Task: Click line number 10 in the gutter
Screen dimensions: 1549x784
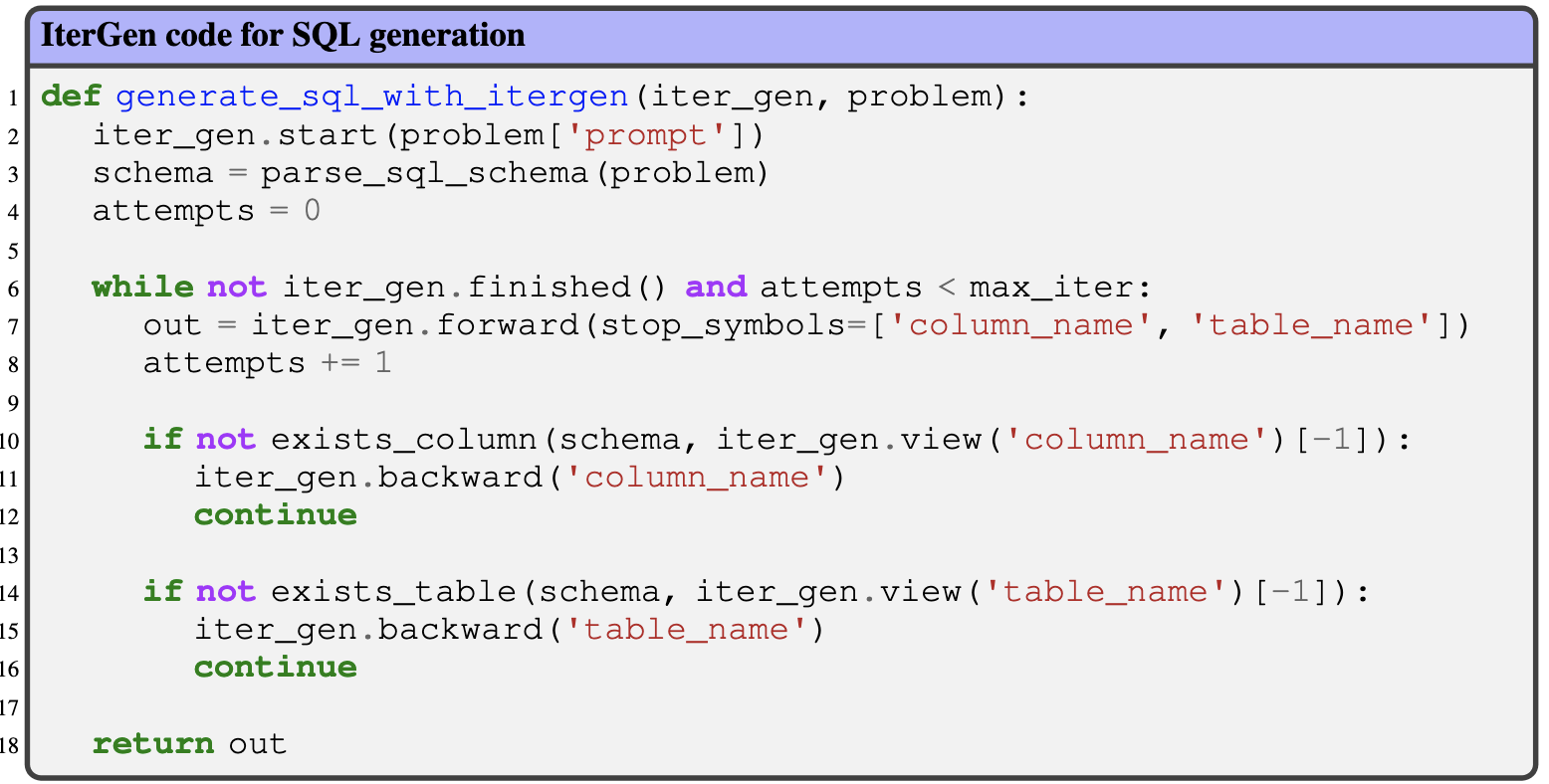Action: pos(13,441)
